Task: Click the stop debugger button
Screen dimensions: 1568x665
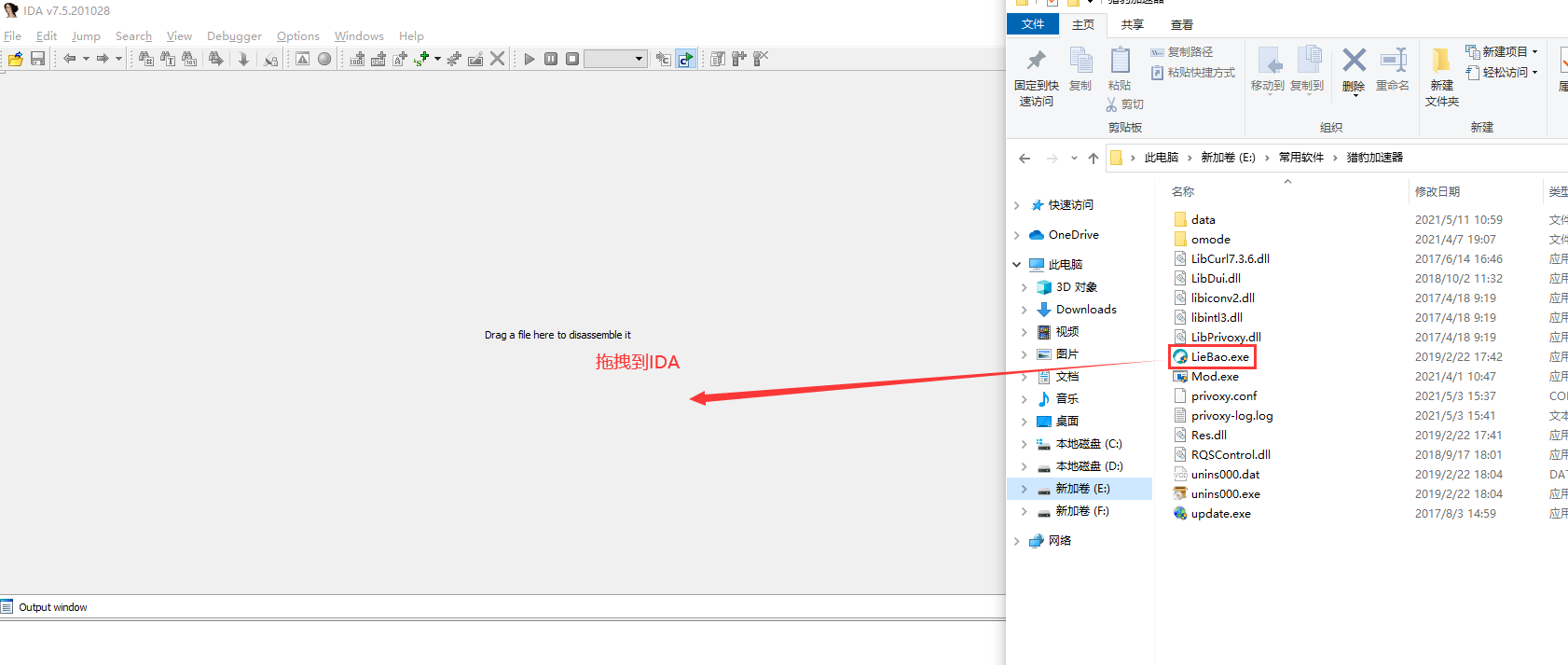Action: coord(572,59)
